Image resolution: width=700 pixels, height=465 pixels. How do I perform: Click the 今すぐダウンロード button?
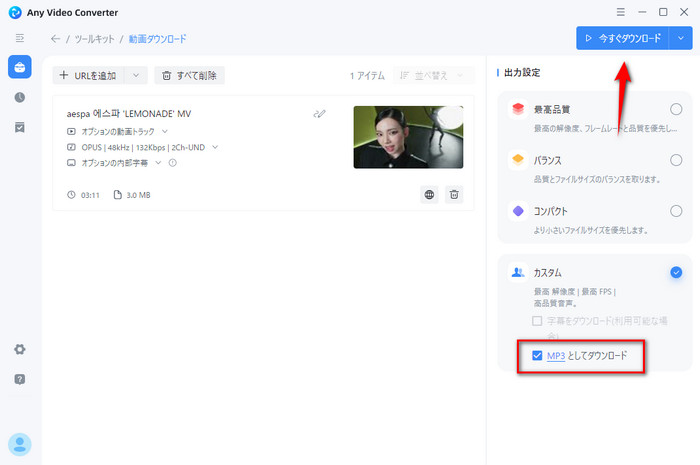click(x=623, y=38)
